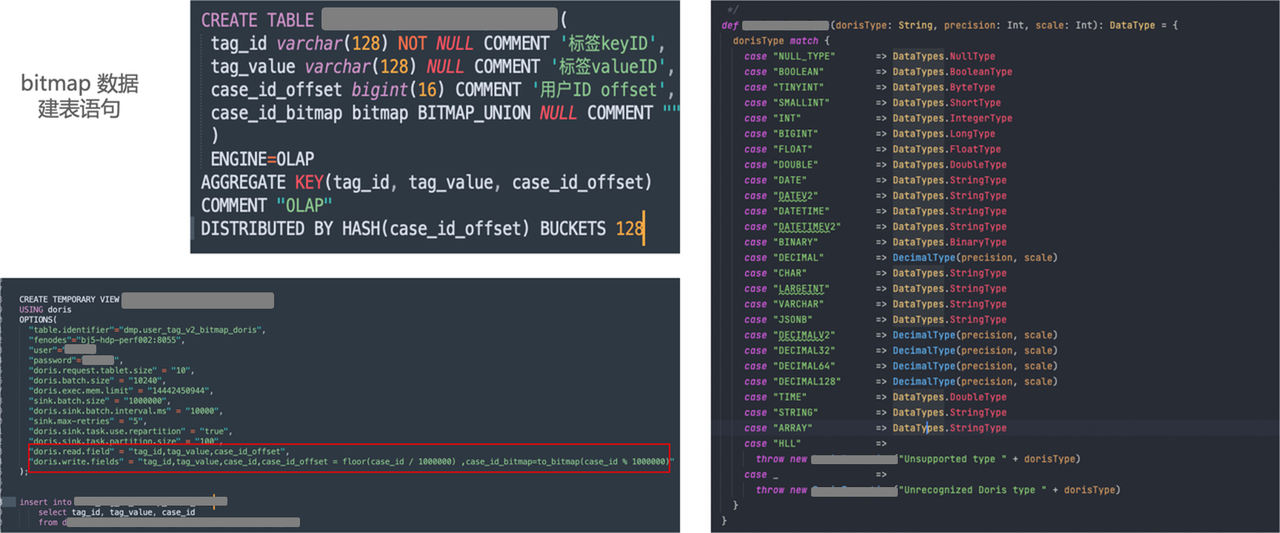Viewport: 1280px width, 533px height.
Task: Click the 'USING doris' line
Action: click(45, 310)
